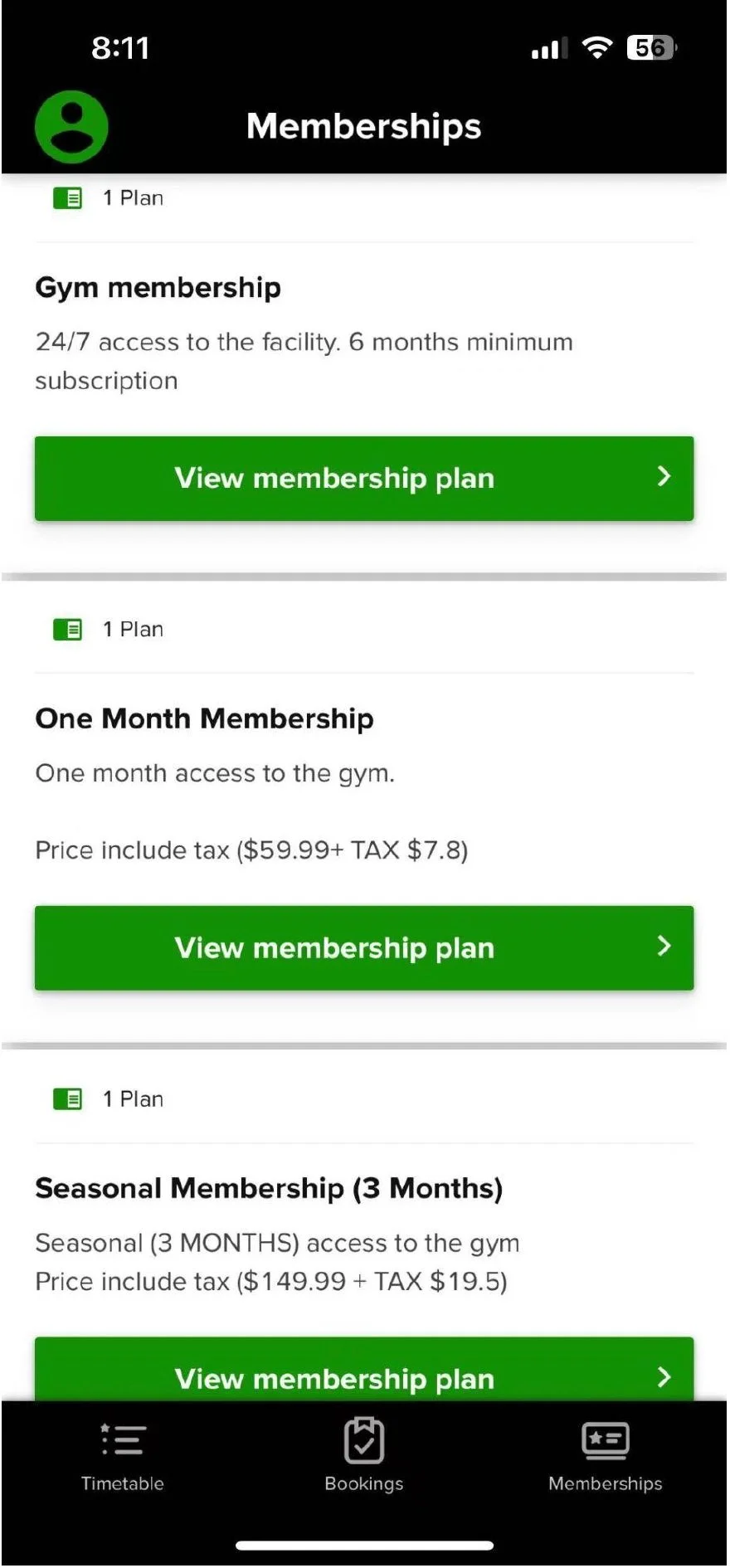Click plan icon above One Month Membership
Viewport: 730px width, 1568px height.
pos(68,630)
